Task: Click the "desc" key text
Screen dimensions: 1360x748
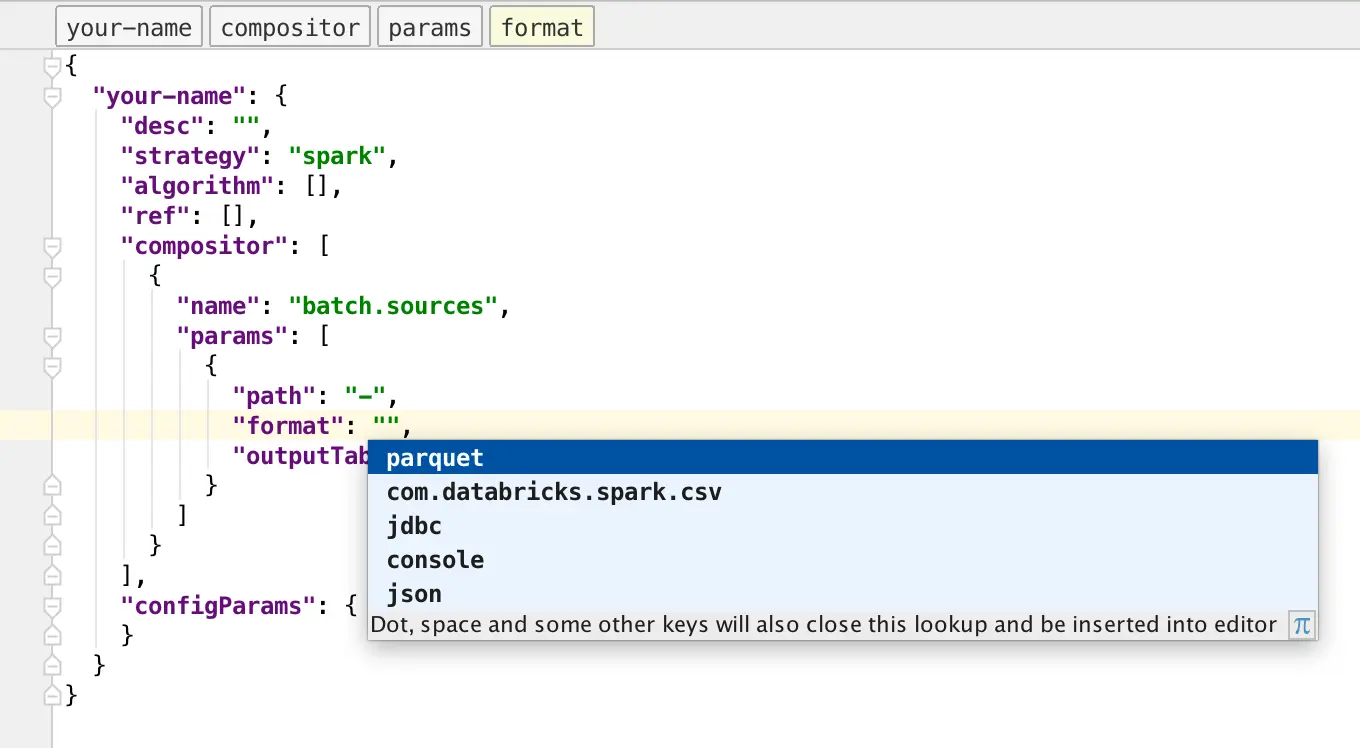Action: point(162,126)
